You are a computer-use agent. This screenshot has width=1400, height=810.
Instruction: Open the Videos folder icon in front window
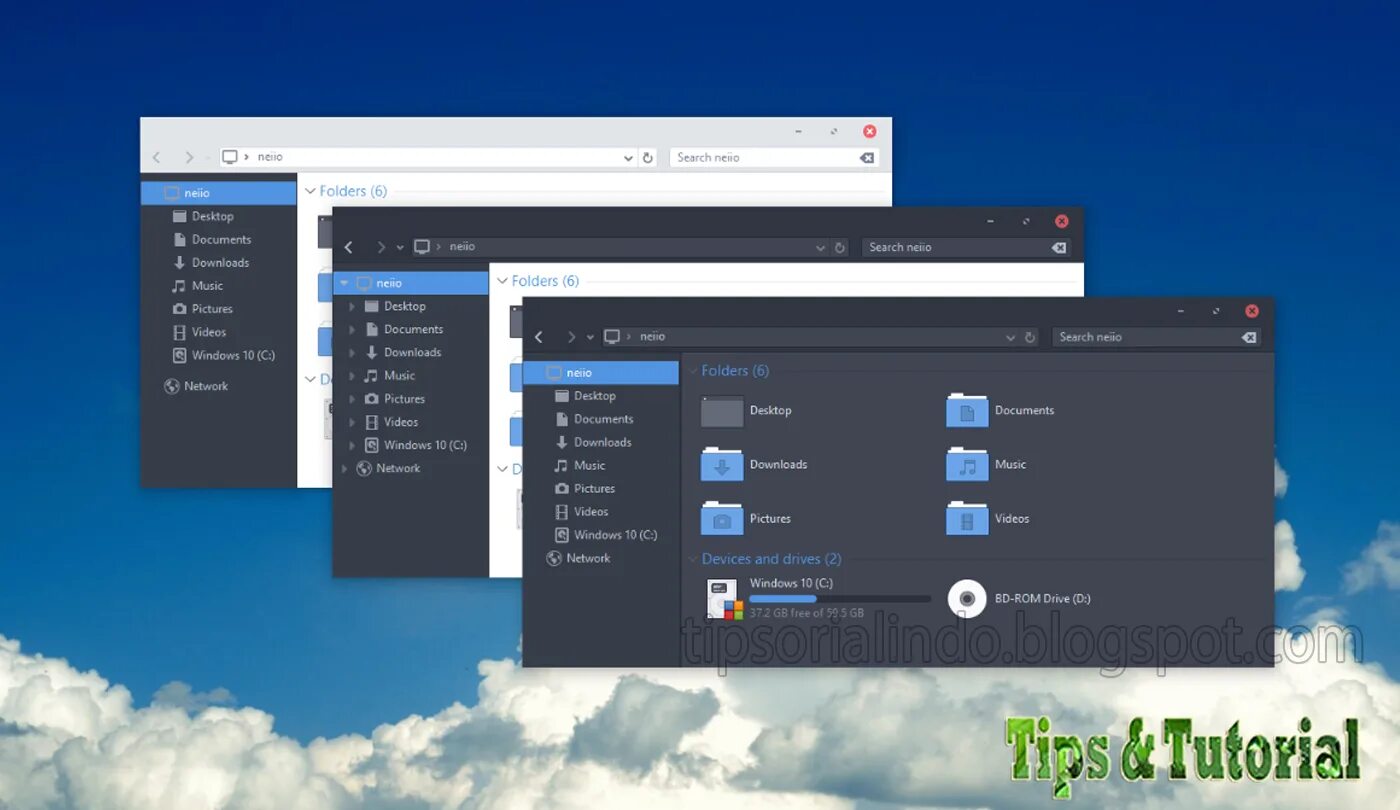coord(967,518)
